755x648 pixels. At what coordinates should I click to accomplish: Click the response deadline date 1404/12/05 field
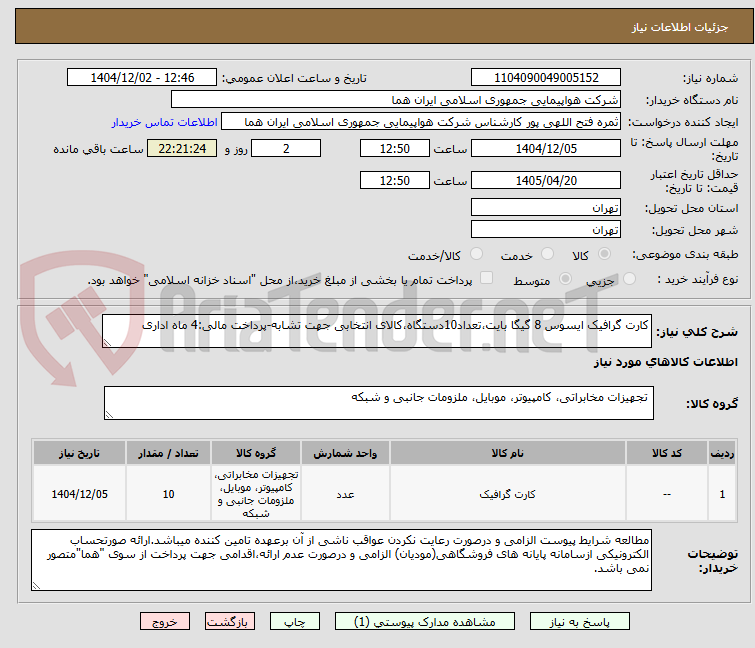(546, 148)
